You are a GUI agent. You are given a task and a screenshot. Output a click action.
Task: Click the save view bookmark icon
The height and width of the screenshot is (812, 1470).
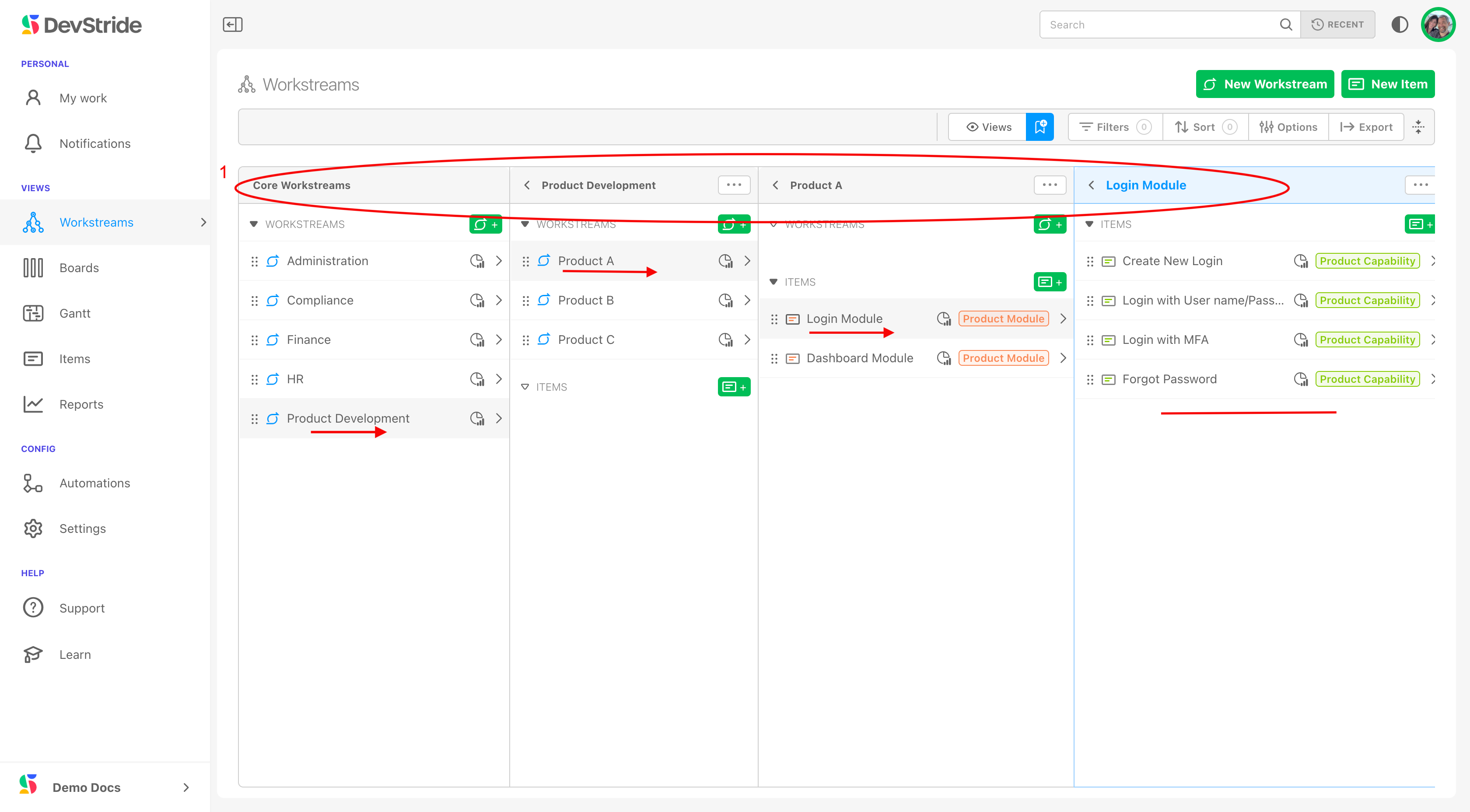(1039, 127)
